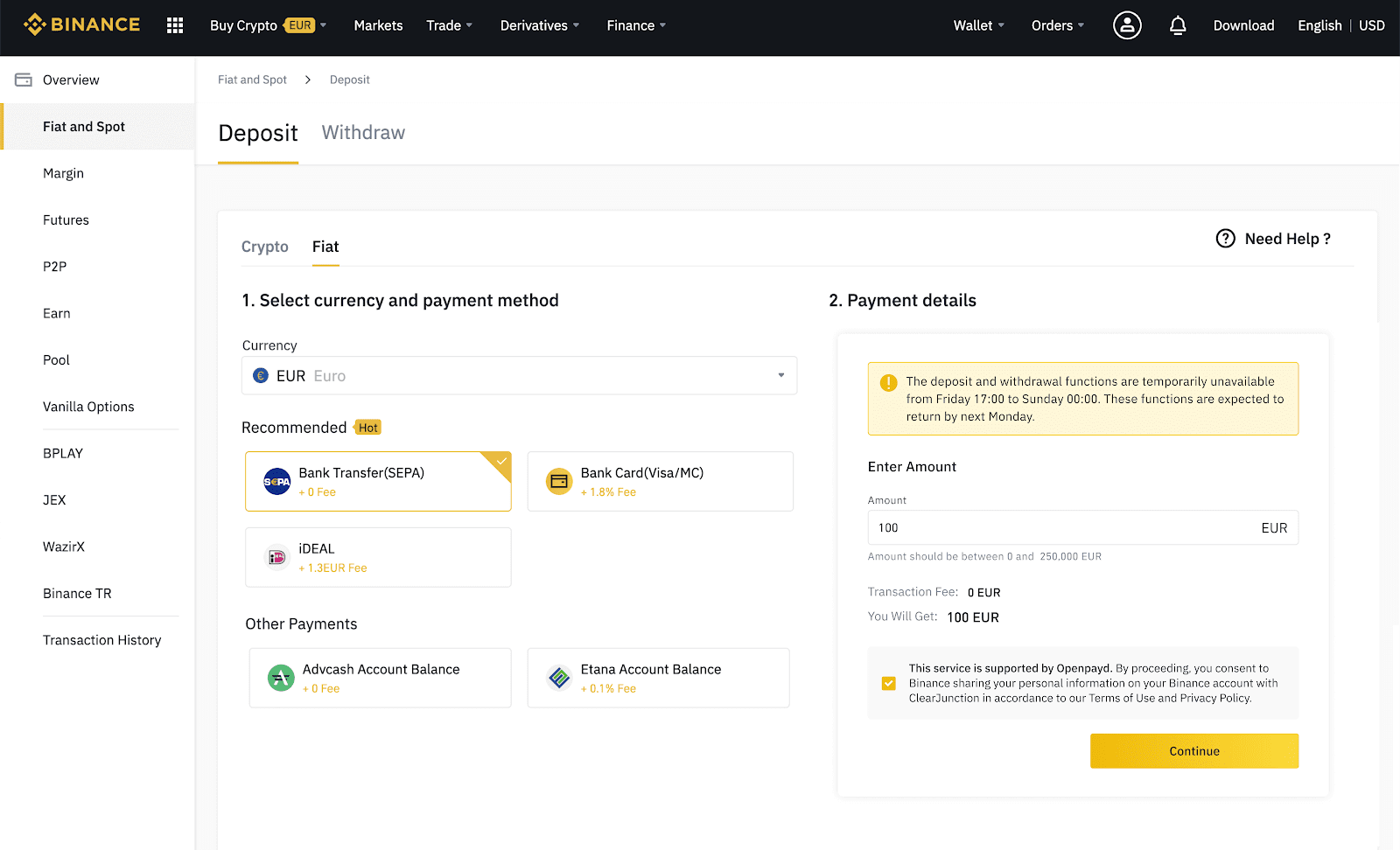Open Binance TR in the sidebar

(77, 594)
